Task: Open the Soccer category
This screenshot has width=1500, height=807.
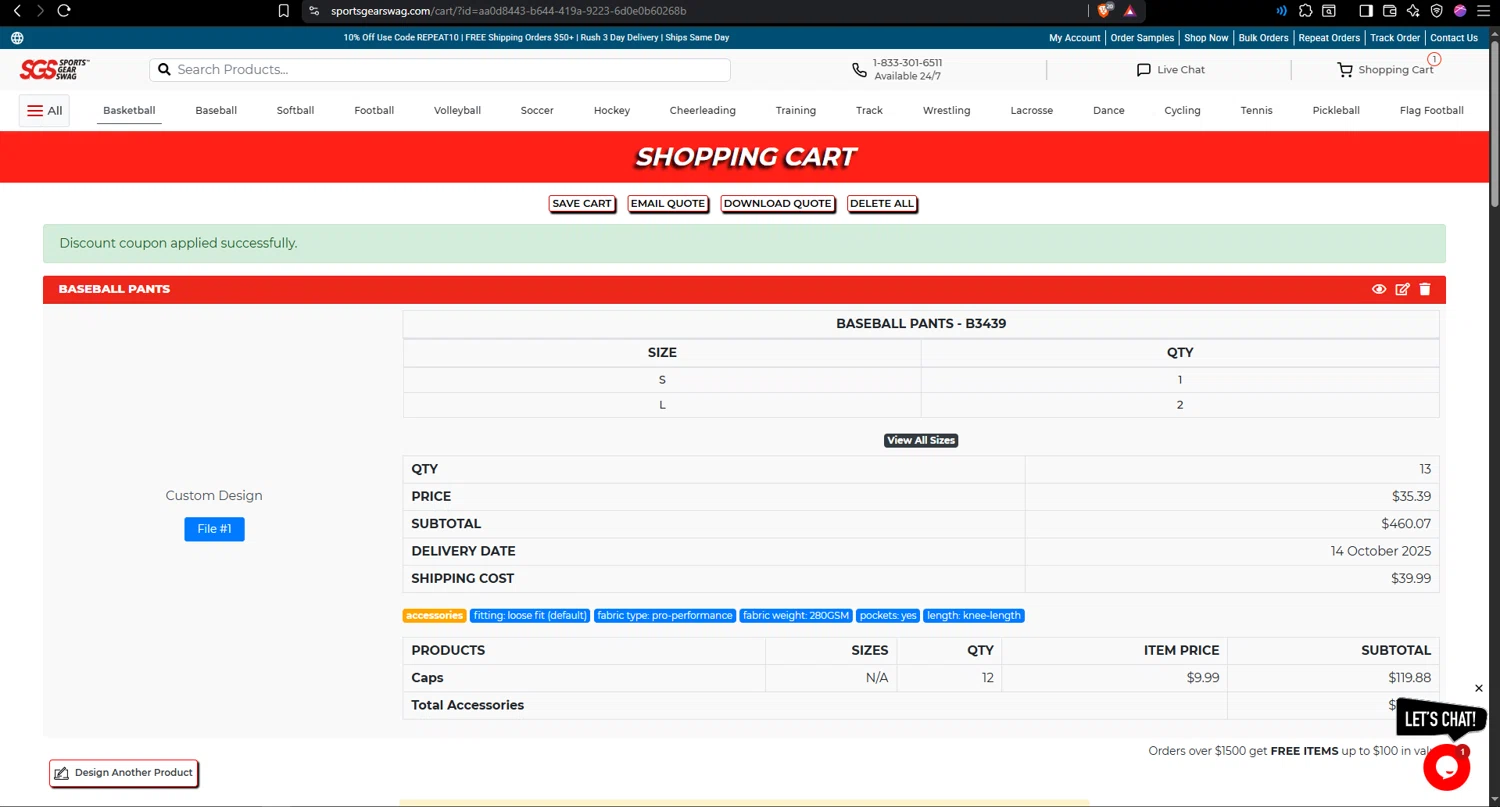Action: pyautogui.click(x=537, y=110)
